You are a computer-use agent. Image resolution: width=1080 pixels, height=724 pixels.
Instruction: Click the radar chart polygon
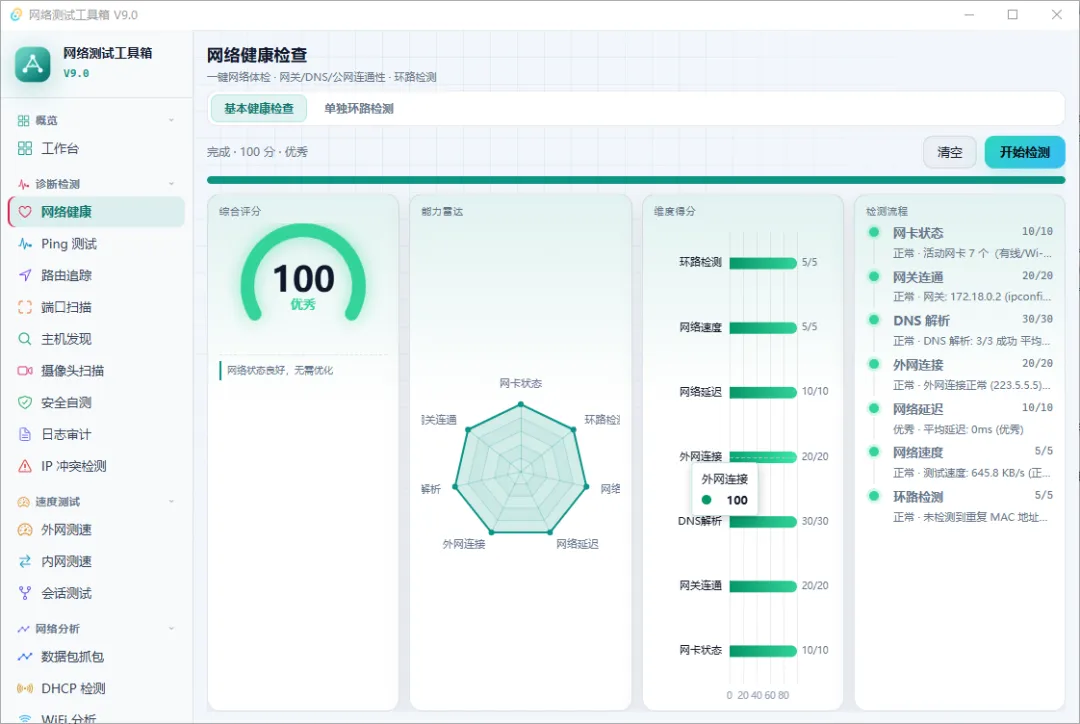coord(521,470)
